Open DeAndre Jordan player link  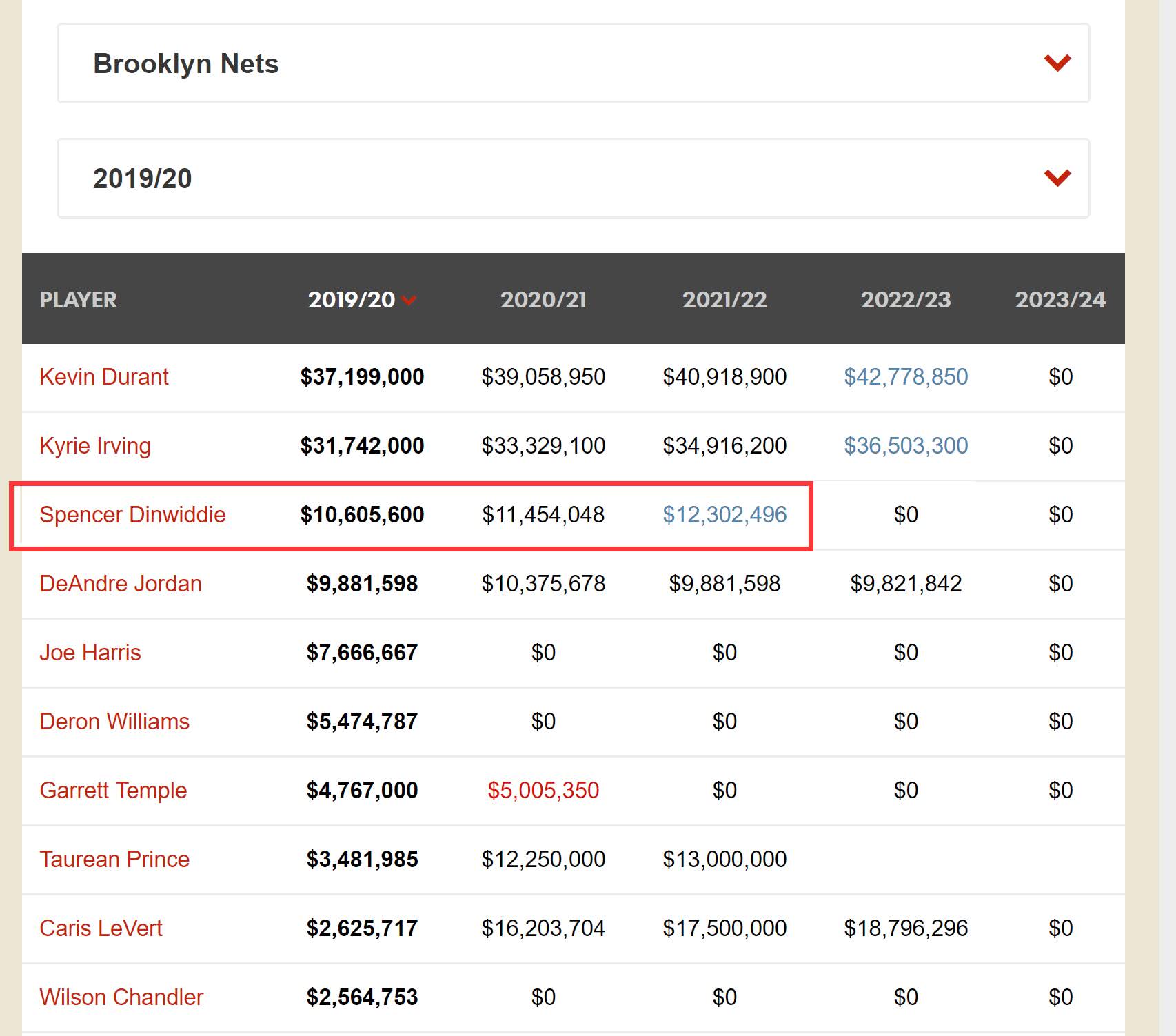[x=121, y=584]
